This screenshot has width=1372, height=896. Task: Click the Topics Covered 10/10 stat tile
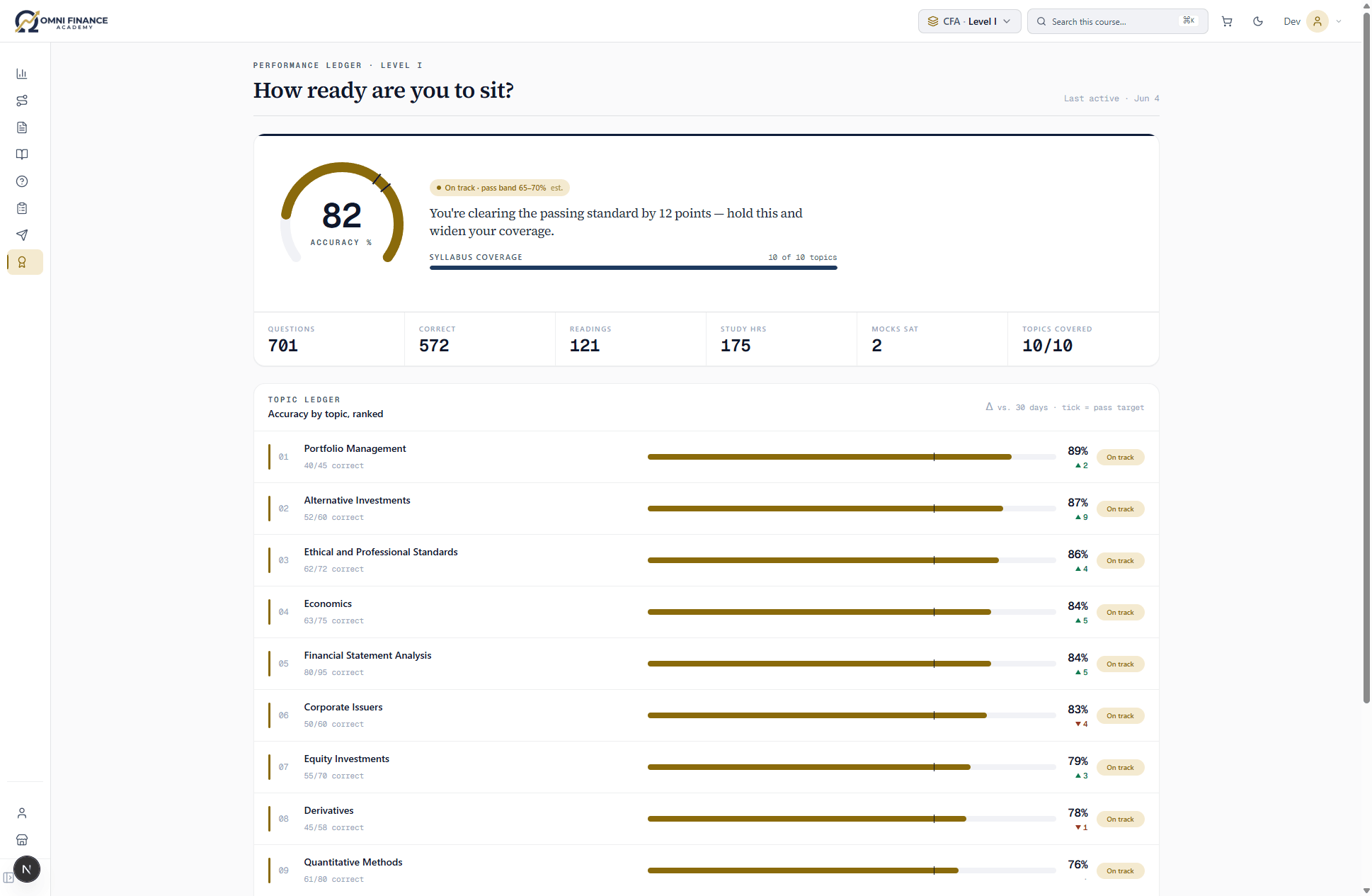click(1083, 339)
